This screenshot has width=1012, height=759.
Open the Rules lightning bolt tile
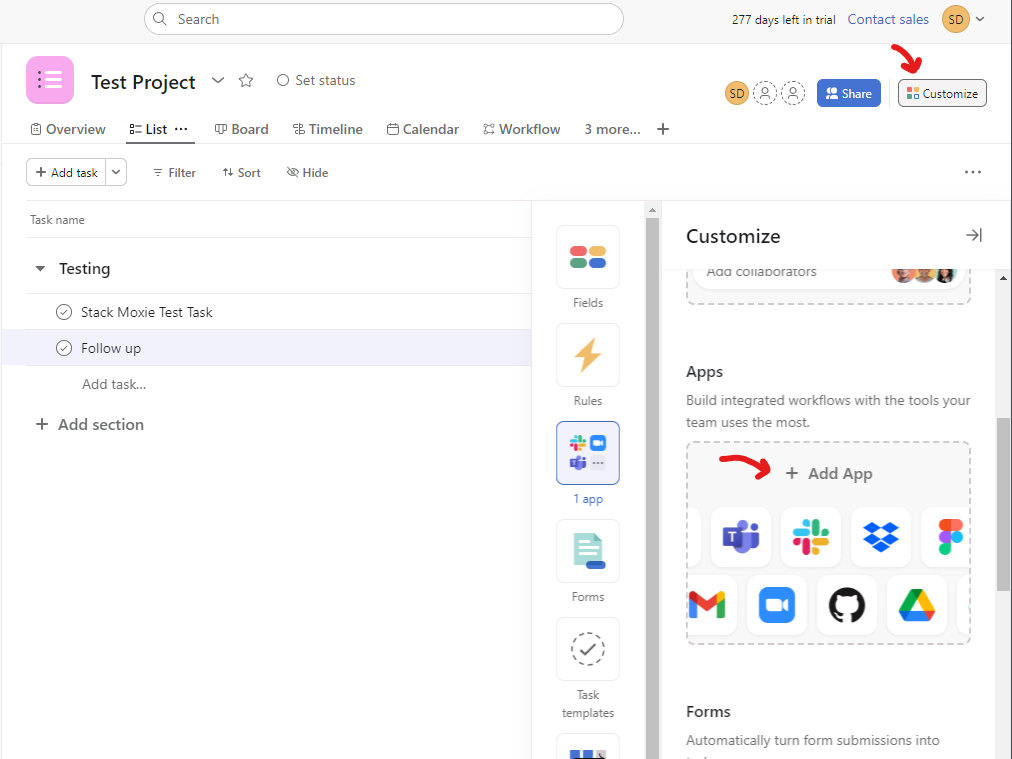pyautogui.click(x=587, y=355)
